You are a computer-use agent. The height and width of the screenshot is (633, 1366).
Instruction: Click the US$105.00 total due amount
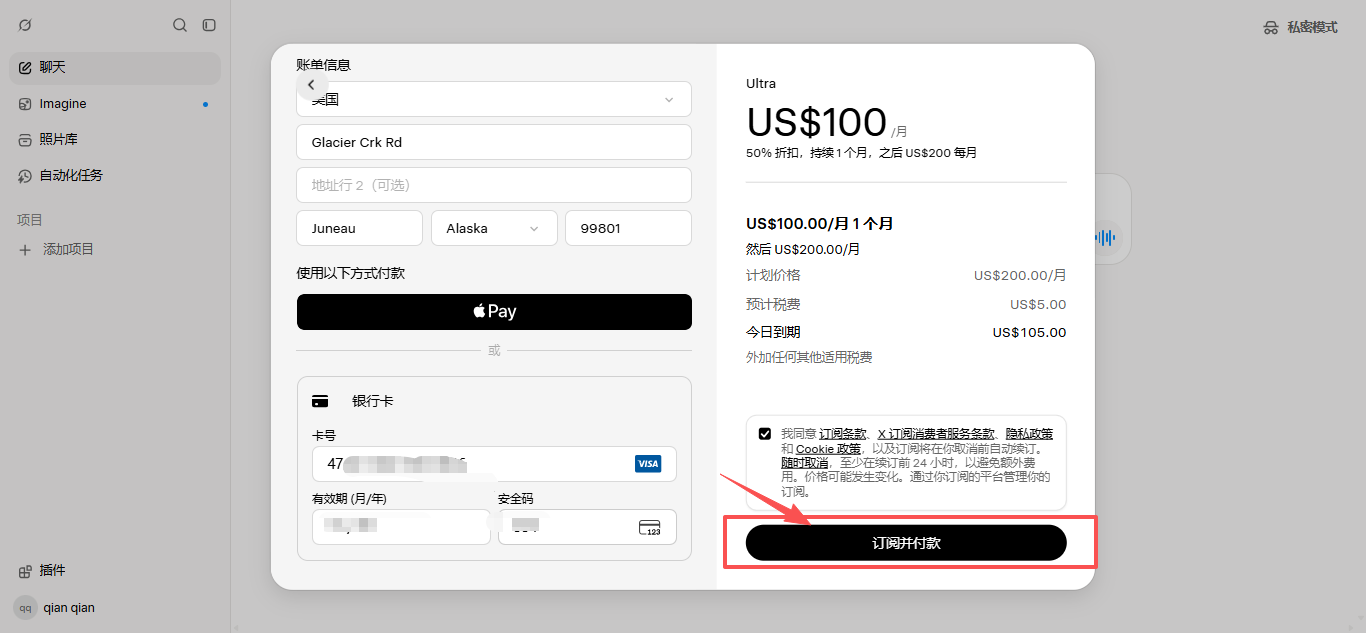1030,333
